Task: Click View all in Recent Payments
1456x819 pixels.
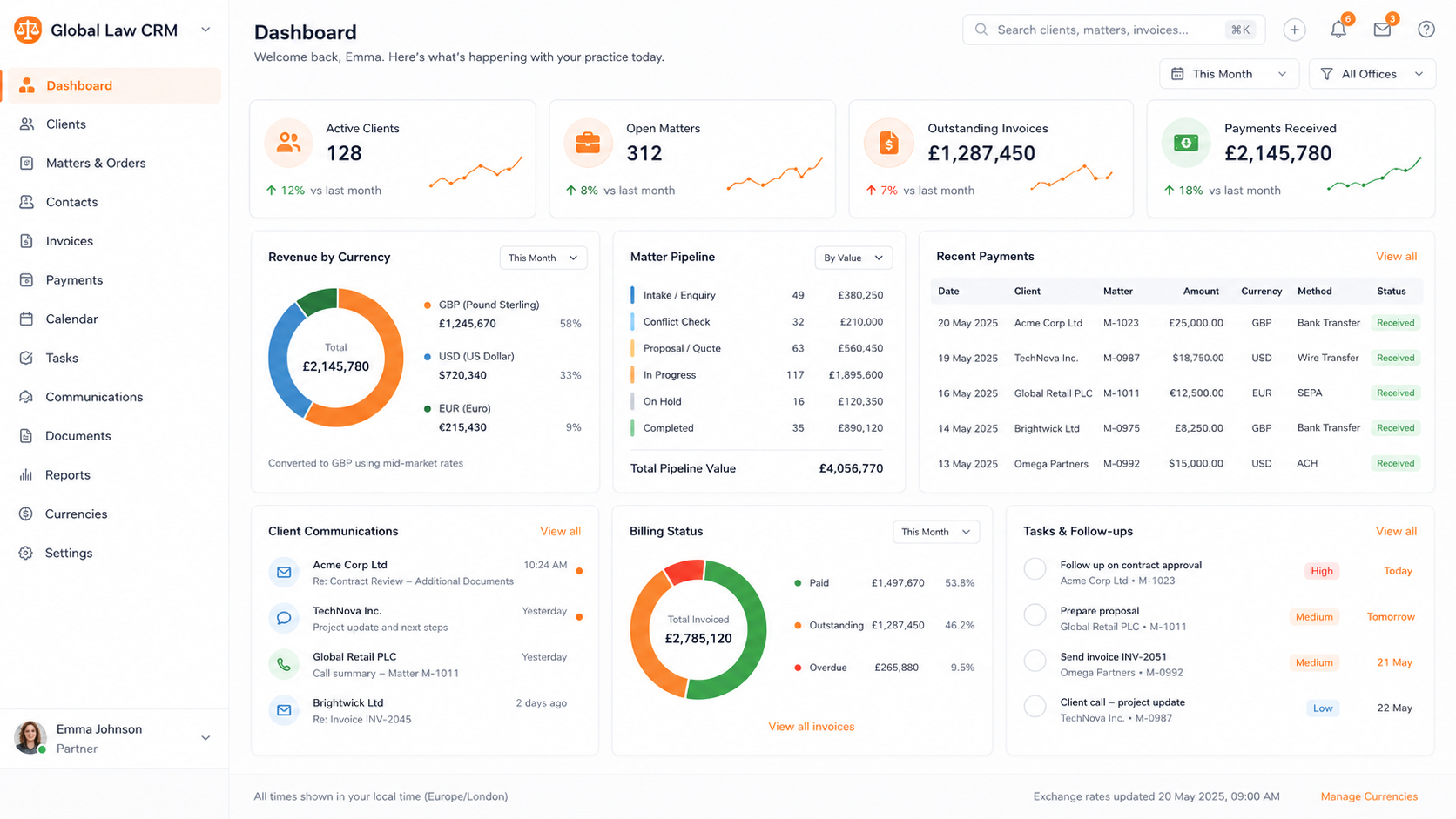Action: (1396, 256)
